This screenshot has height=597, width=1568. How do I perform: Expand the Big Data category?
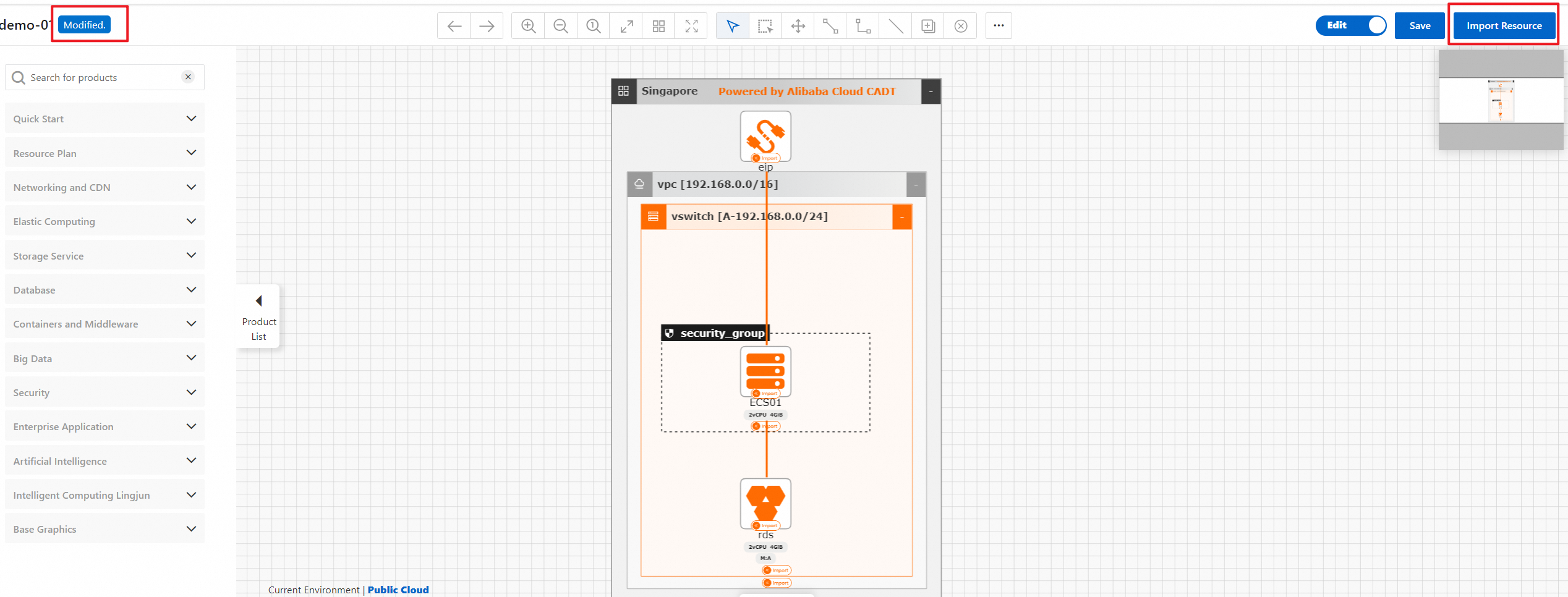(104, 358)
